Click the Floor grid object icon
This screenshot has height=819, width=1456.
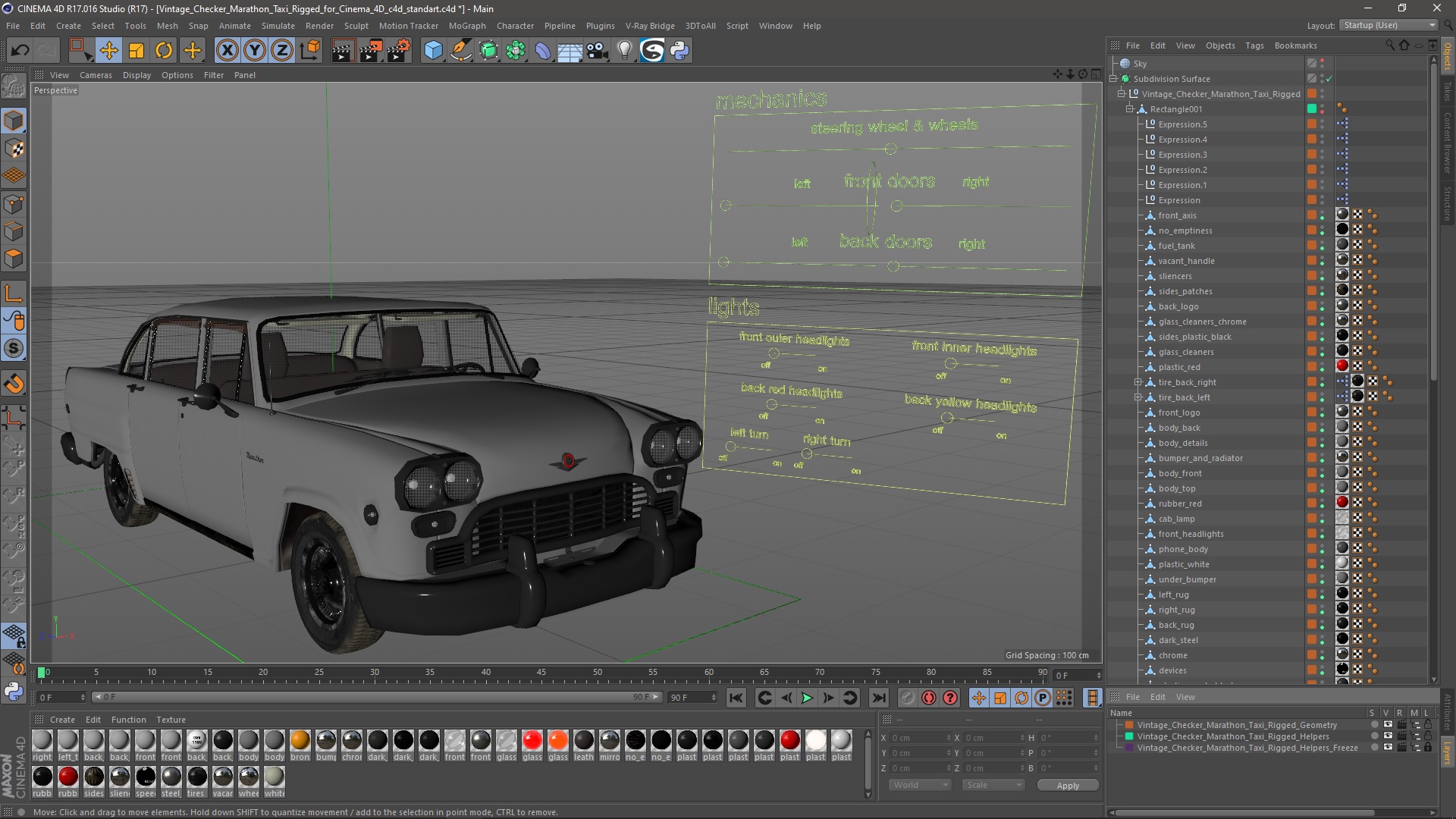[570, 51]
